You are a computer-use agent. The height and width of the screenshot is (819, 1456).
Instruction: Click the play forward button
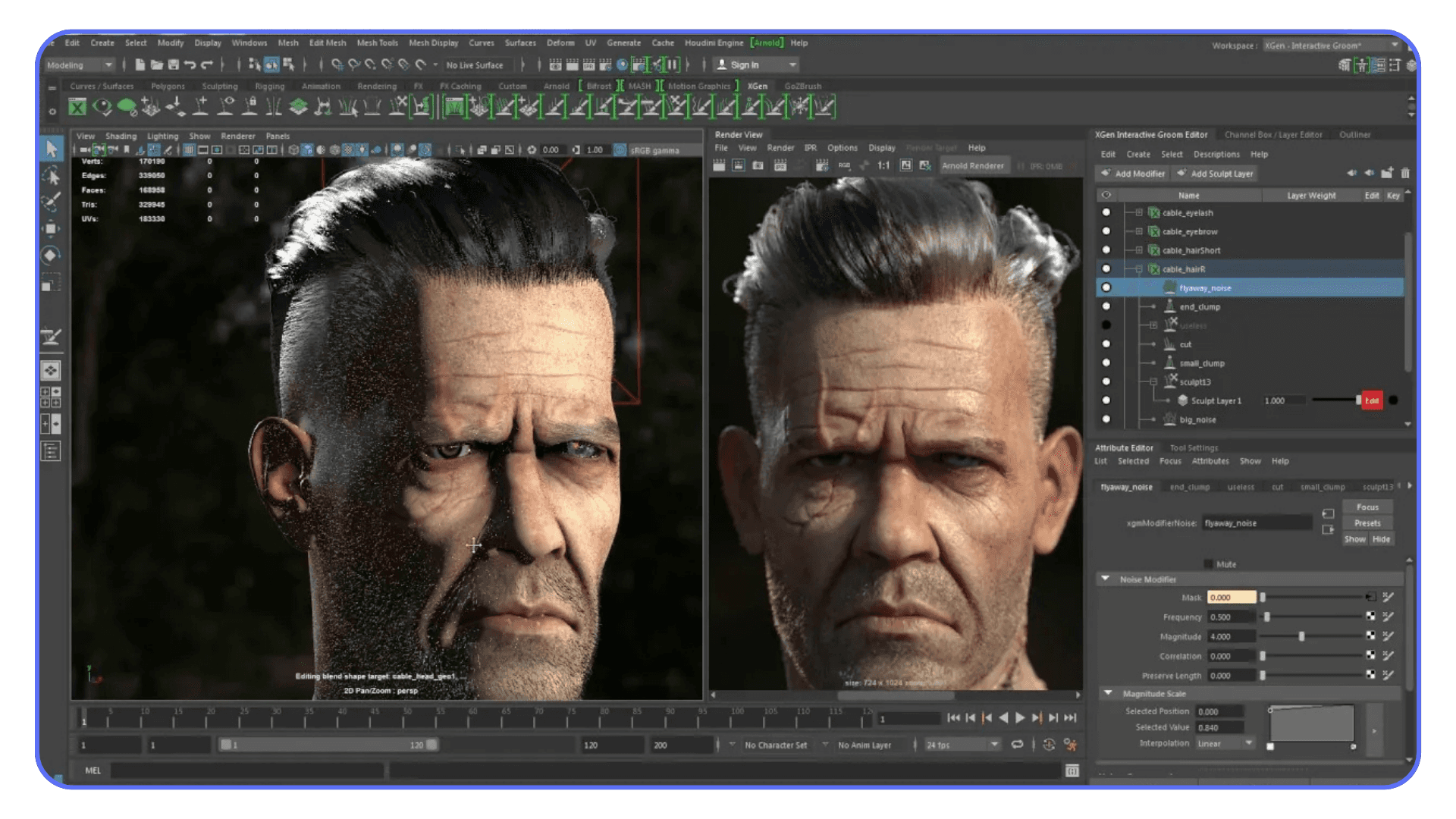coord(1020,717)
